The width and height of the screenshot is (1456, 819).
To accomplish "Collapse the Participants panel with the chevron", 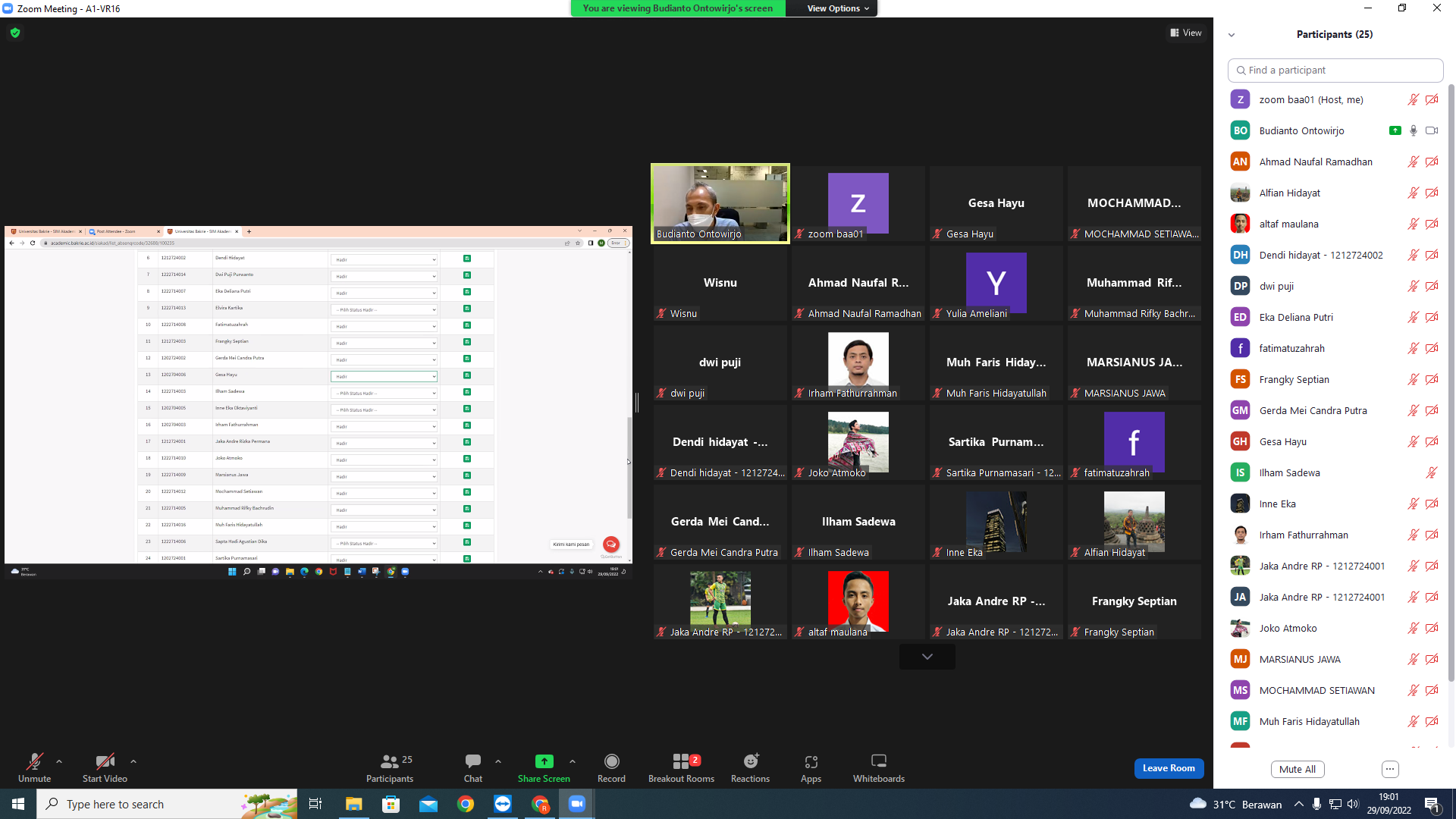I will 1232,35.
